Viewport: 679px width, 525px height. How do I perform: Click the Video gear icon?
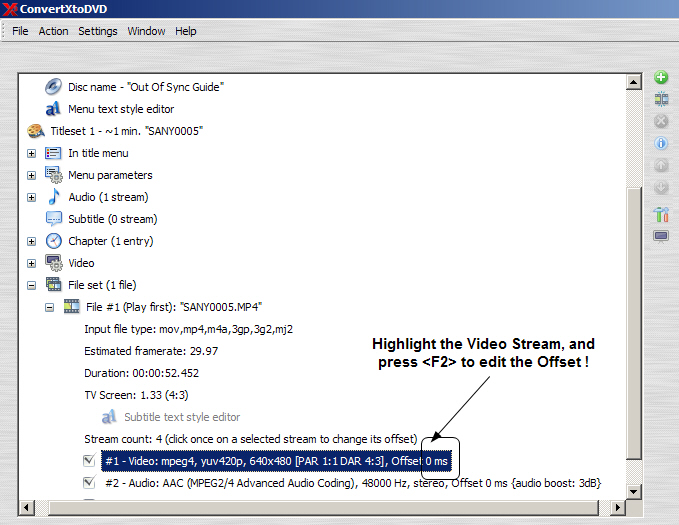tap(54, 263)
